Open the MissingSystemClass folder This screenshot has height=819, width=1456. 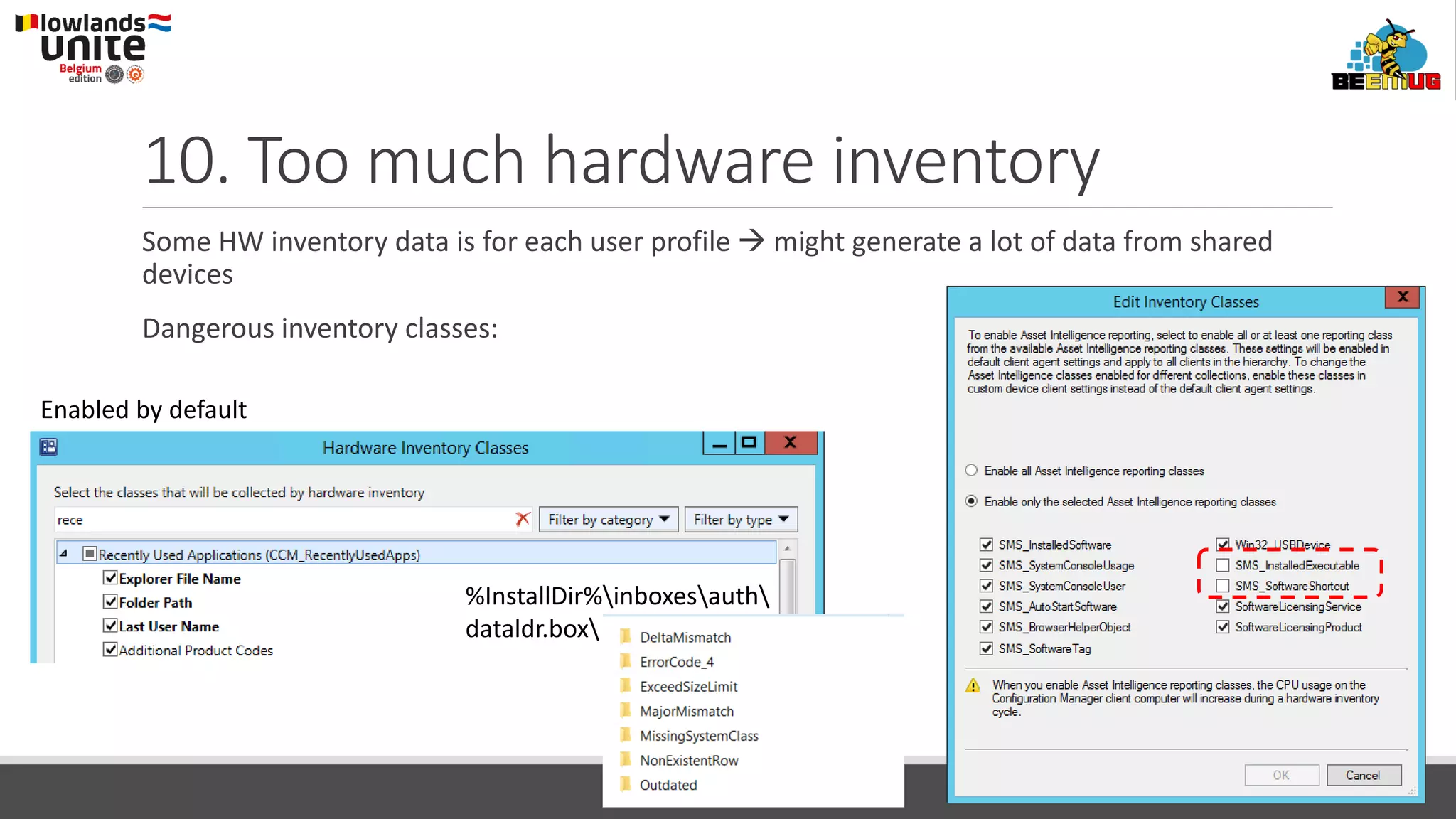(x=689, y=736)
